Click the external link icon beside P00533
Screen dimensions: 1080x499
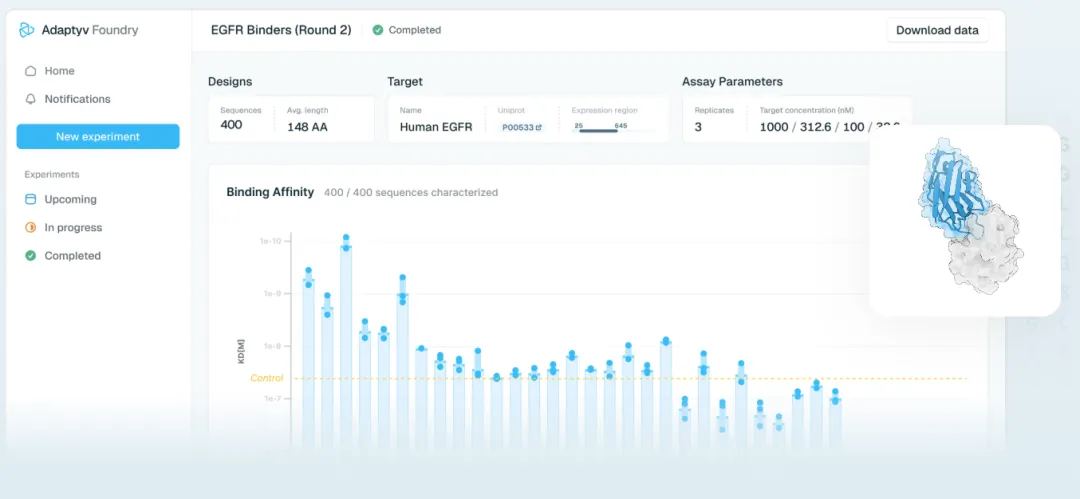coord(539,128)
